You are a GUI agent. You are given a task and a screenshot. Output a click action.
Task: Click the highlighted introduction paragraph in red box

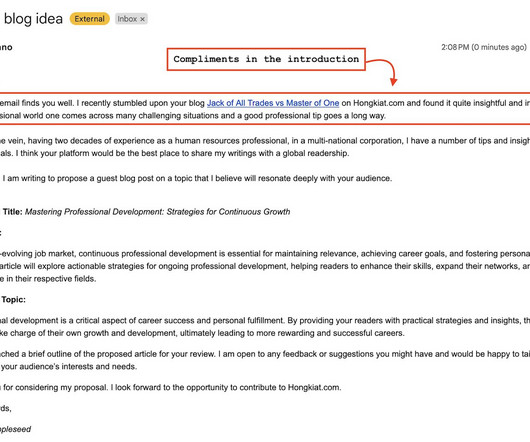point(265,109)
